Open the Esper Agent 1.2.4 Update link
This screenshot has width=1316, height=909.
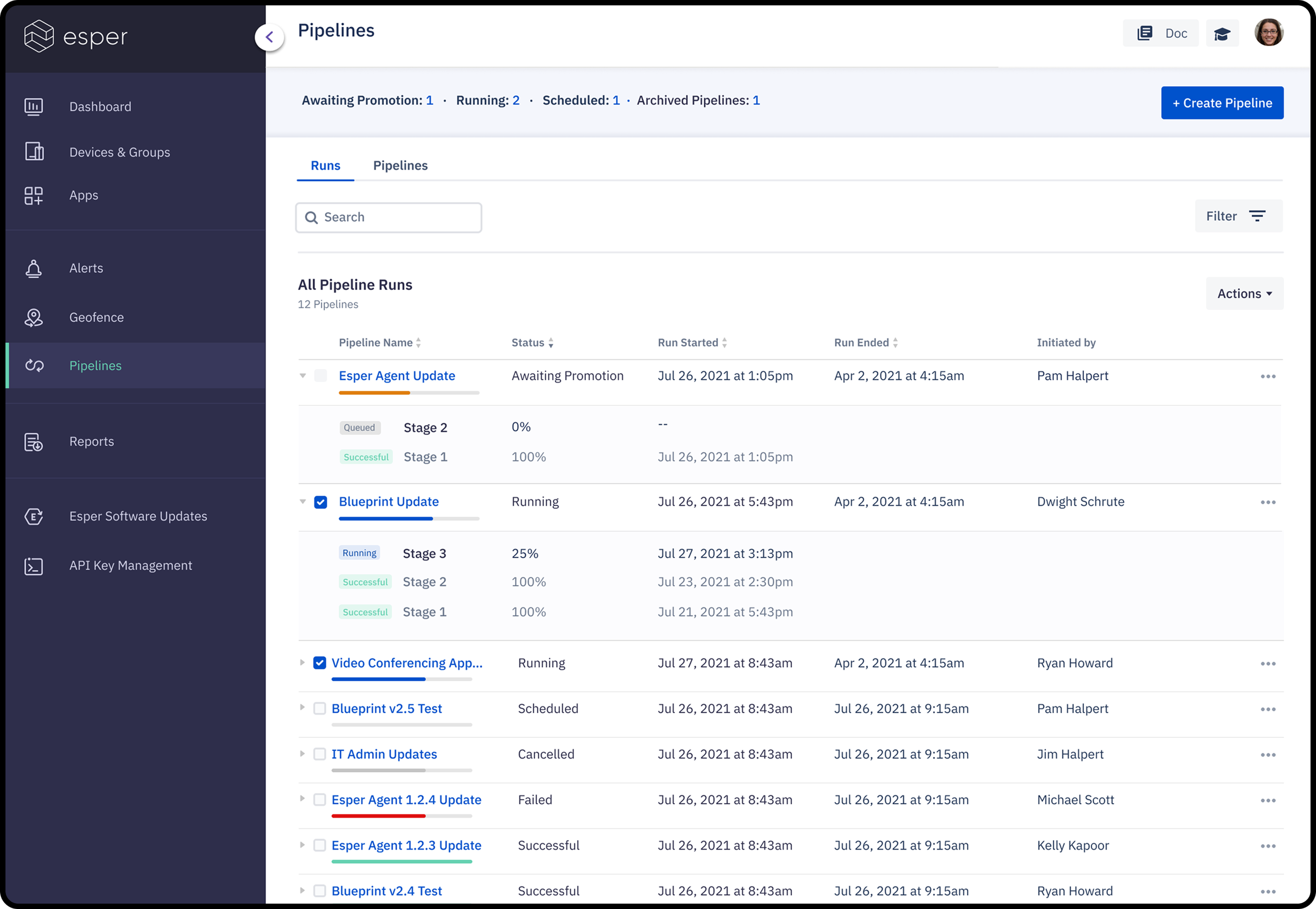point(406,800)
